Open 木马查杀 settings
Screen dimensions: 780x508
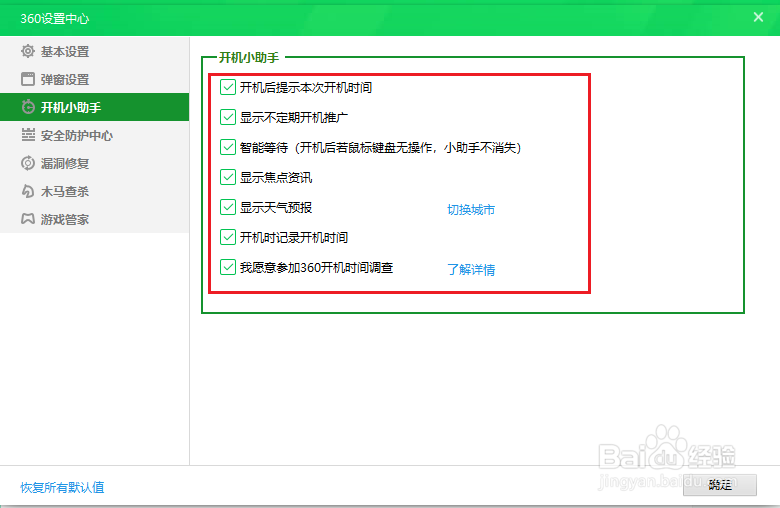coord(95,191)
